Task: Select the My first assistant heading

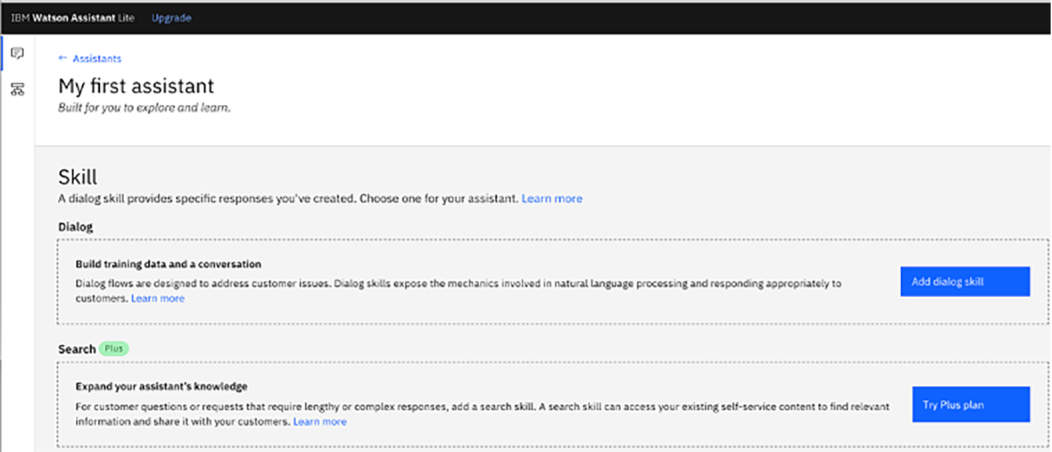Action: pos(136,86)
